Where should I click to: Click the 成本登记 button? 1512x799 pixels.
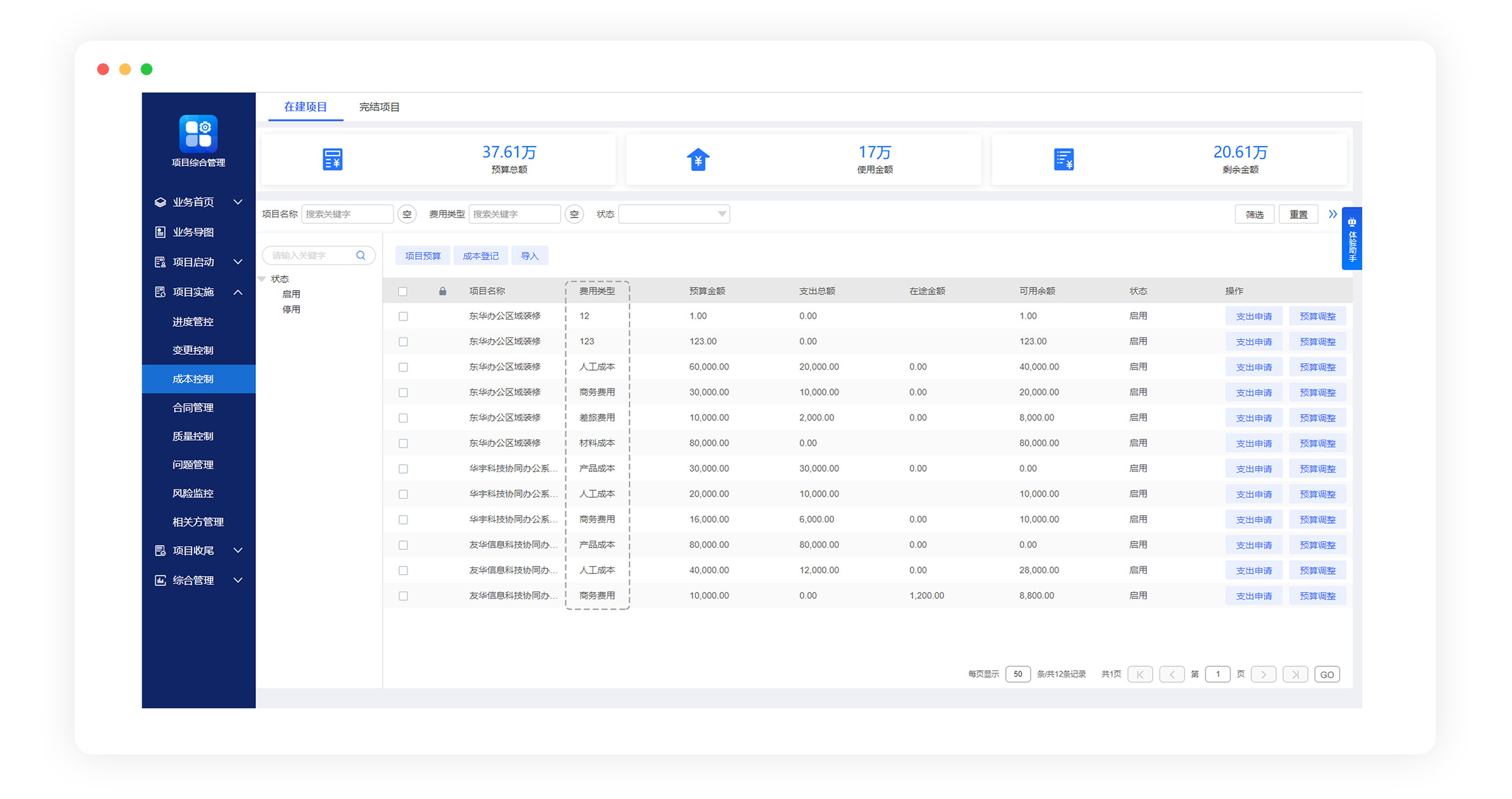pyautogui.click(x=480, y=256)
